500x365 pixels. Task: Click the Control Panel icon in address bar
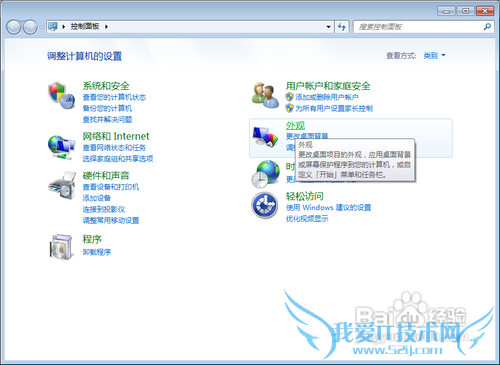(x=53, y=26)
